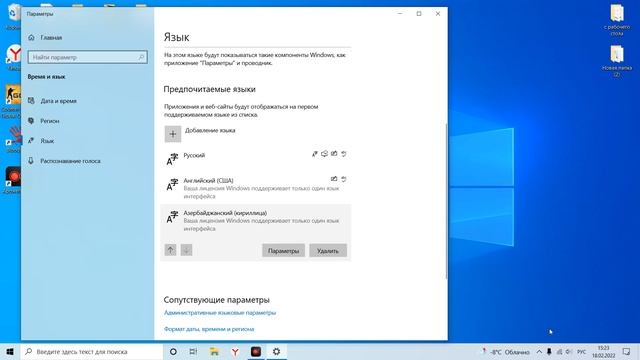The height and width of the screenshot is (360, 640).
Task: Select Язык in the sidebar
Action: tap(47, 141)
